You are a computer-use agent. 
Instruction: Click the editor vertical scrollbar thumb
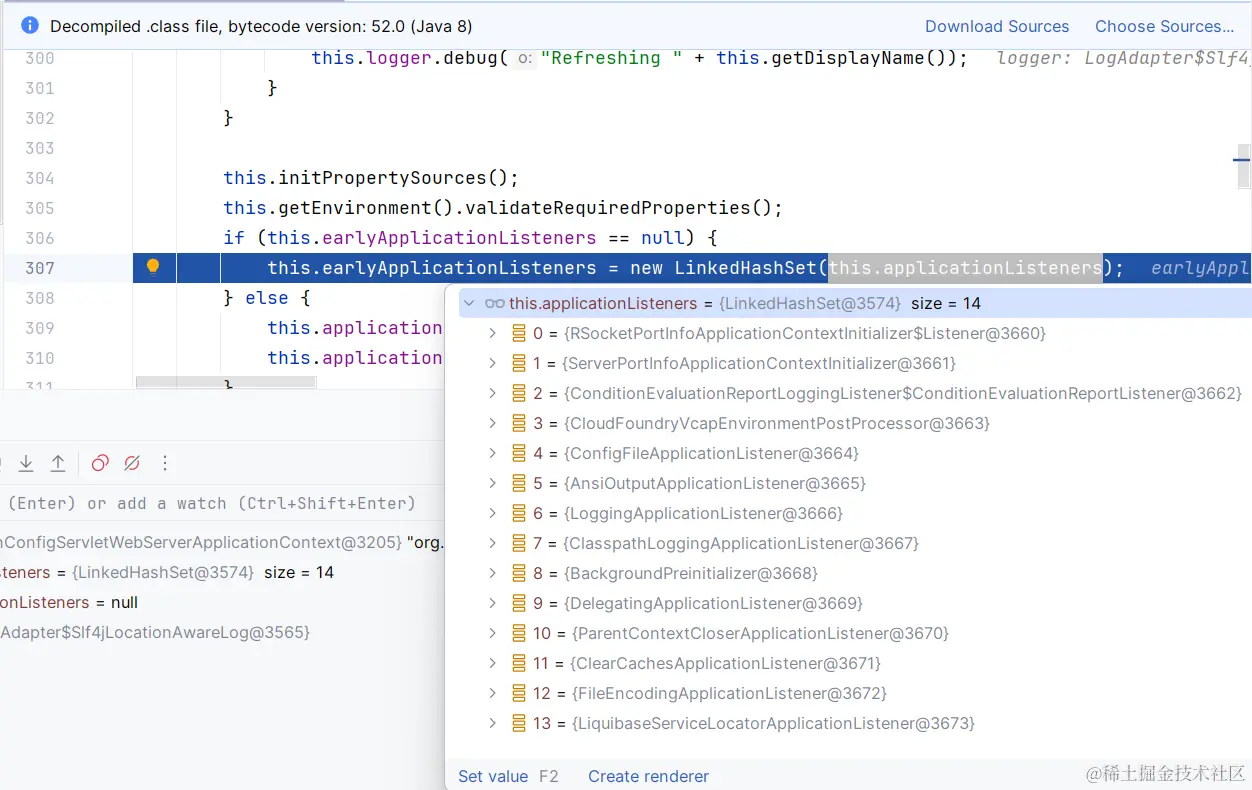click(x=1244, y=166)
